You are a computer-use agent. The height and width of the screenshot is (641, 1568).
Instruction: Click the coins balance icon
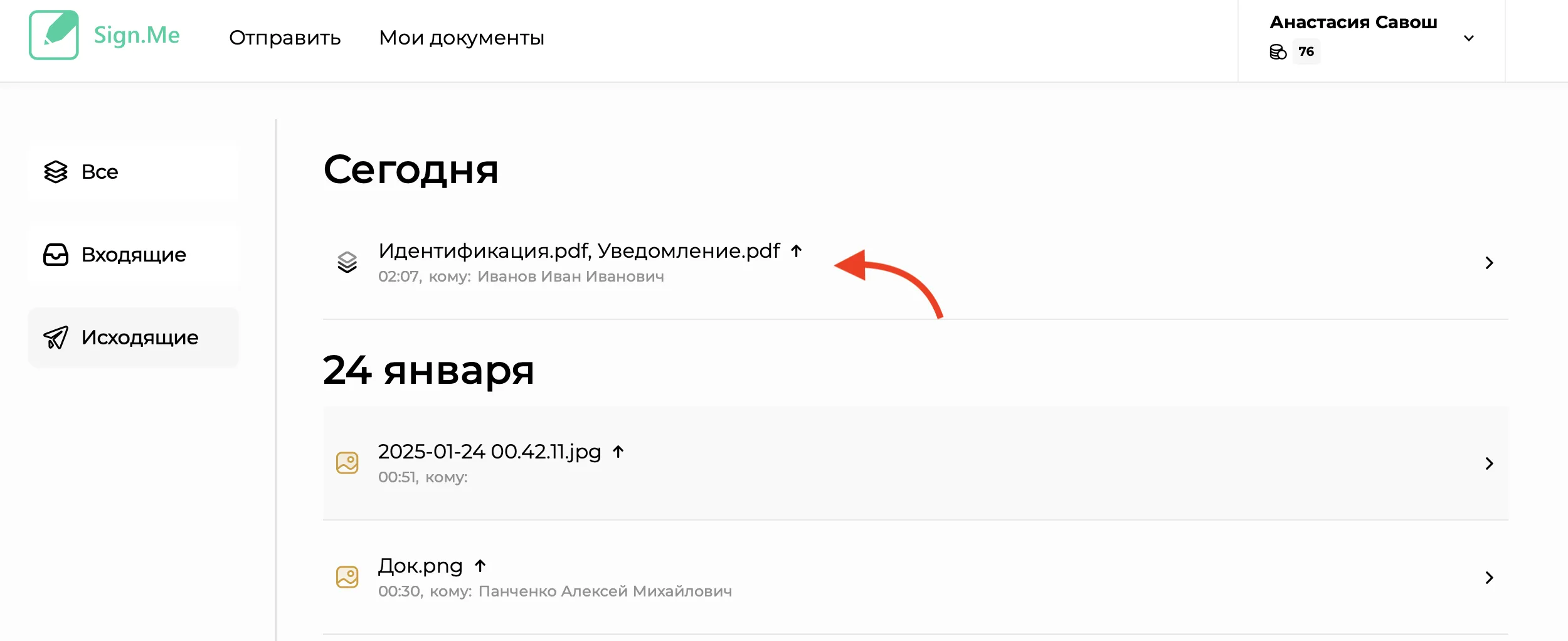[x=1278, y=51]
